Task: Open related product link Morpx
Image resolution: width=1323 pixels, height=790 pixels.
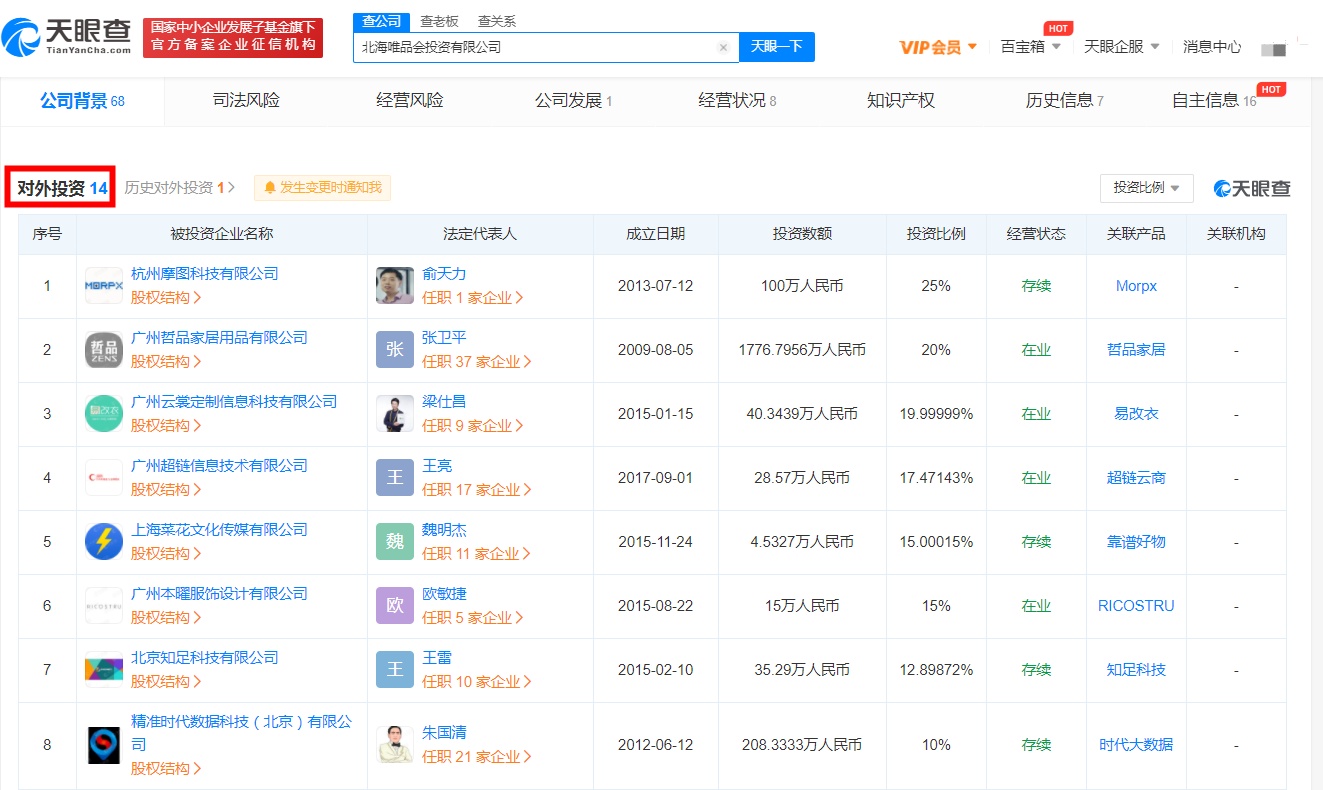Action: point(1136,286)
